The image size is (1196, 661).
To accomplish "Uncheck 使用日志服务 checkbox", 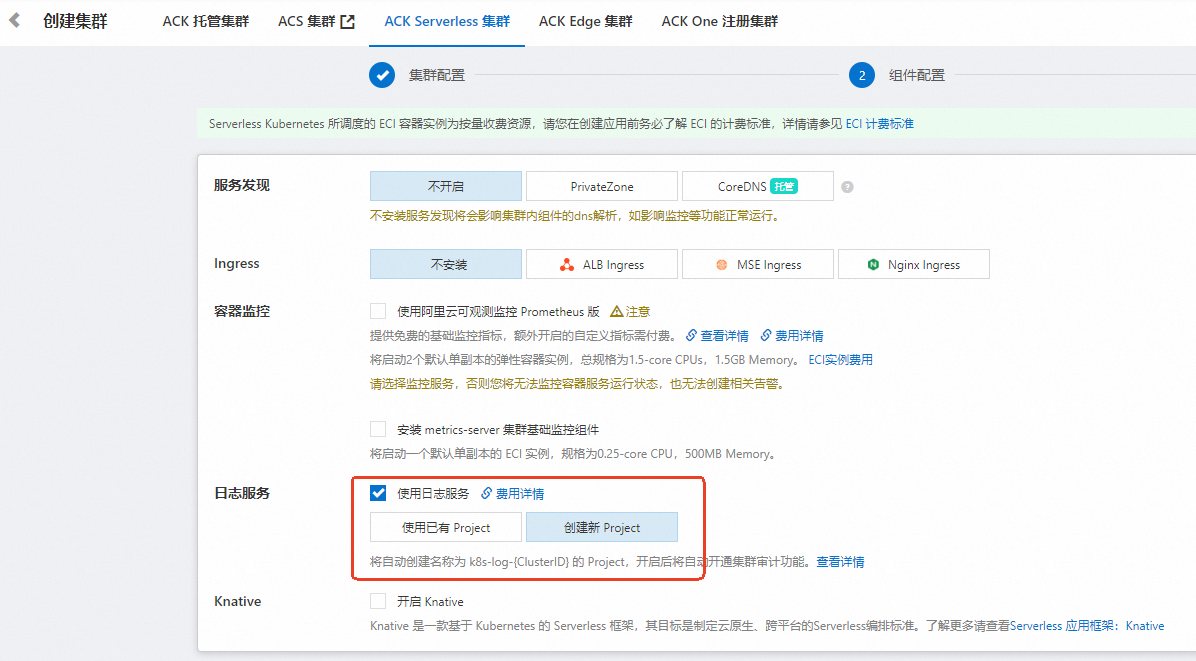I will (x=378, y=493).
